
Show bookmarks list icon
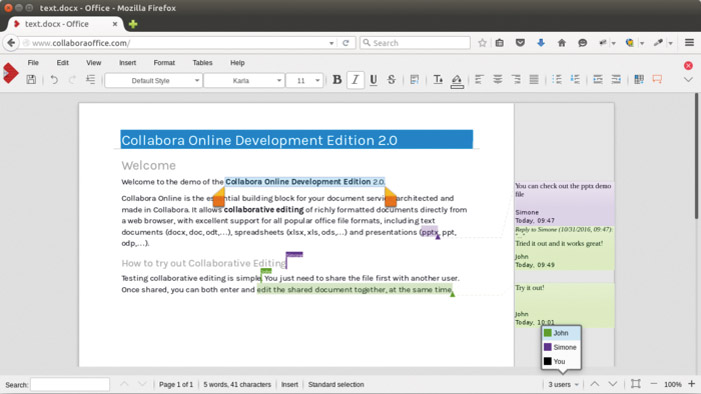click(x=499, y=43)
